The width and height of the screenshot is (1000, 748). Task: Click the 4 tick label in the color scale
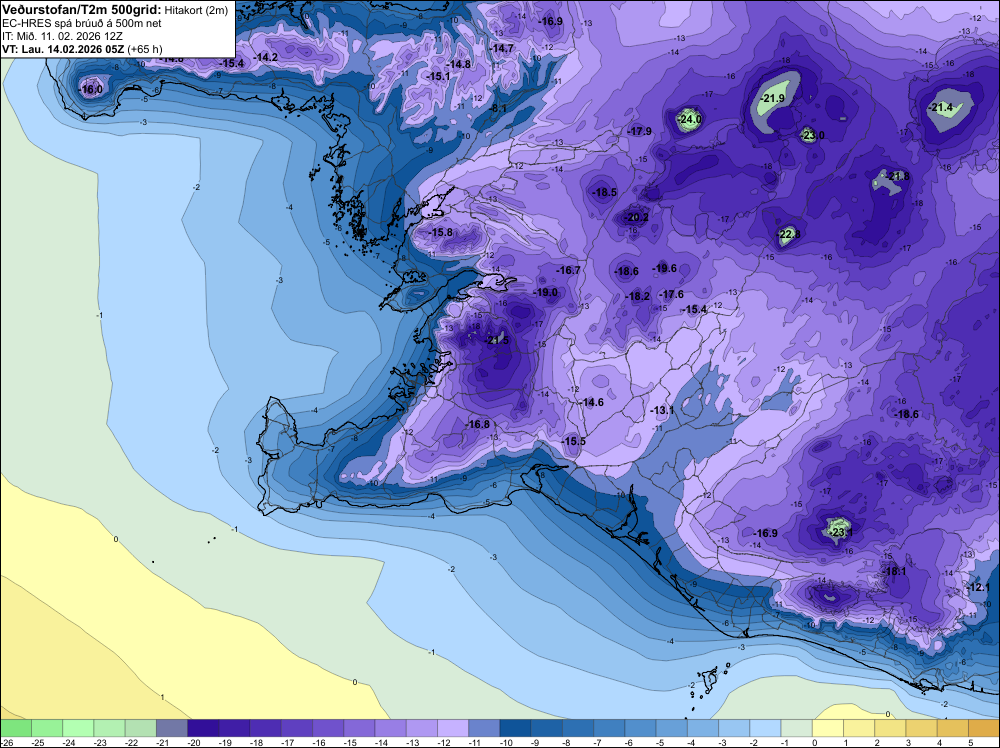pos(939,743)
